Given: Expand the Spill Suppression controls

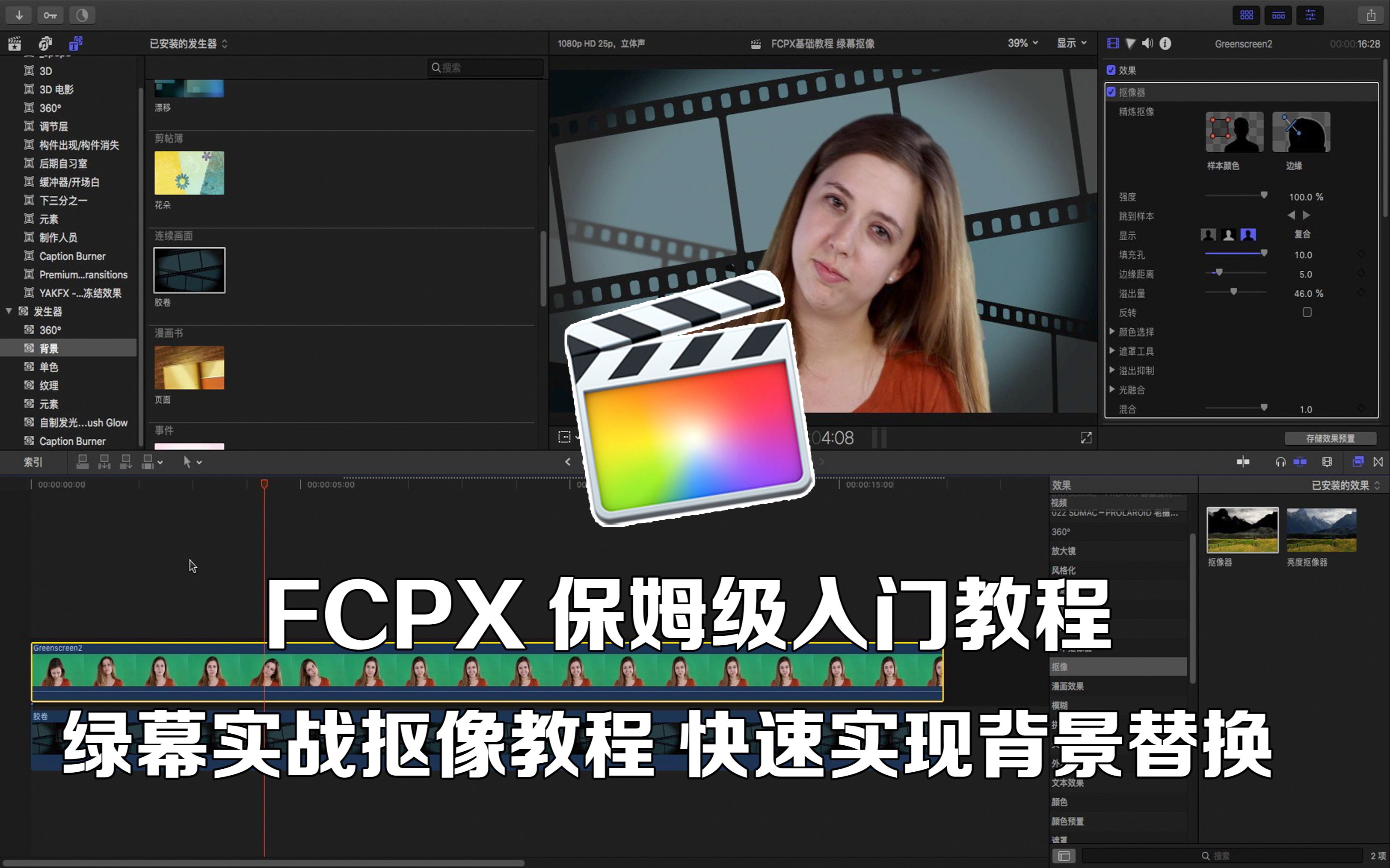Looking at the screenshot, I should coord(1113,370).
